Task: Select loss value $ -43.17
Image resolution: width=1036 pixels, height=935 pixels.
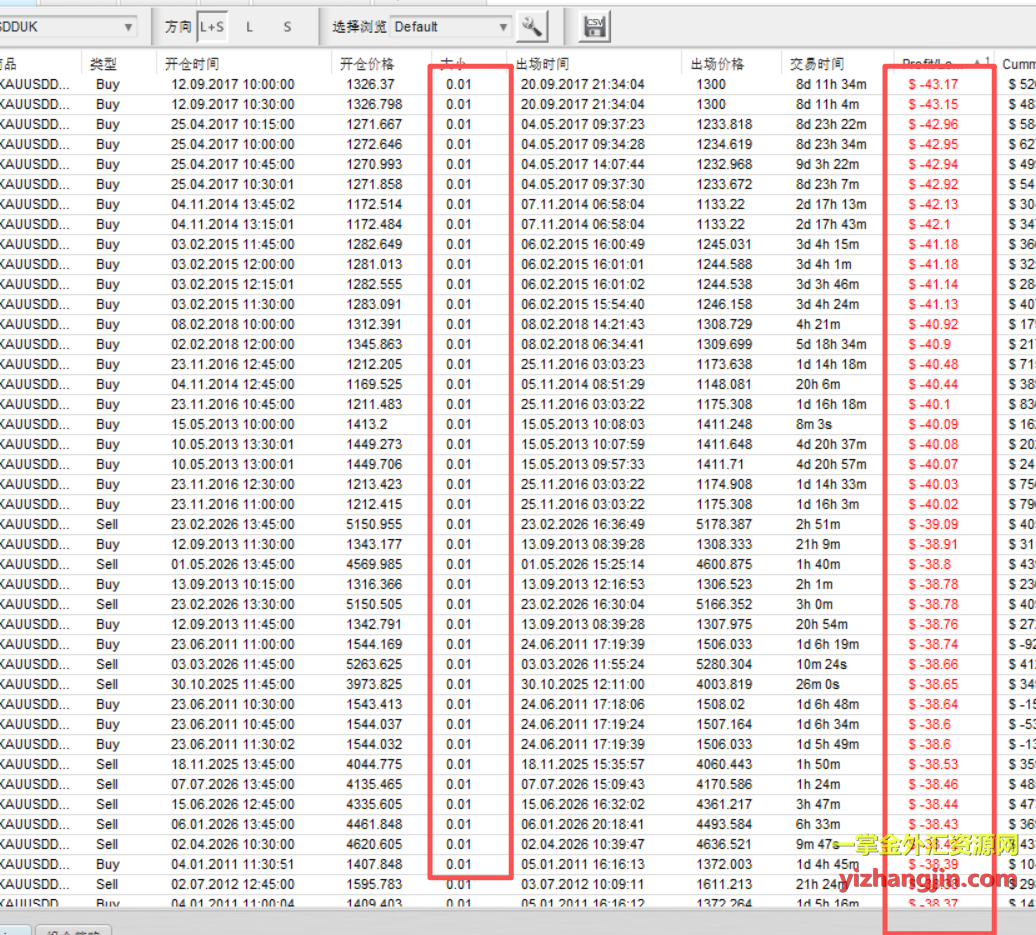Action: tap(933, 85)
